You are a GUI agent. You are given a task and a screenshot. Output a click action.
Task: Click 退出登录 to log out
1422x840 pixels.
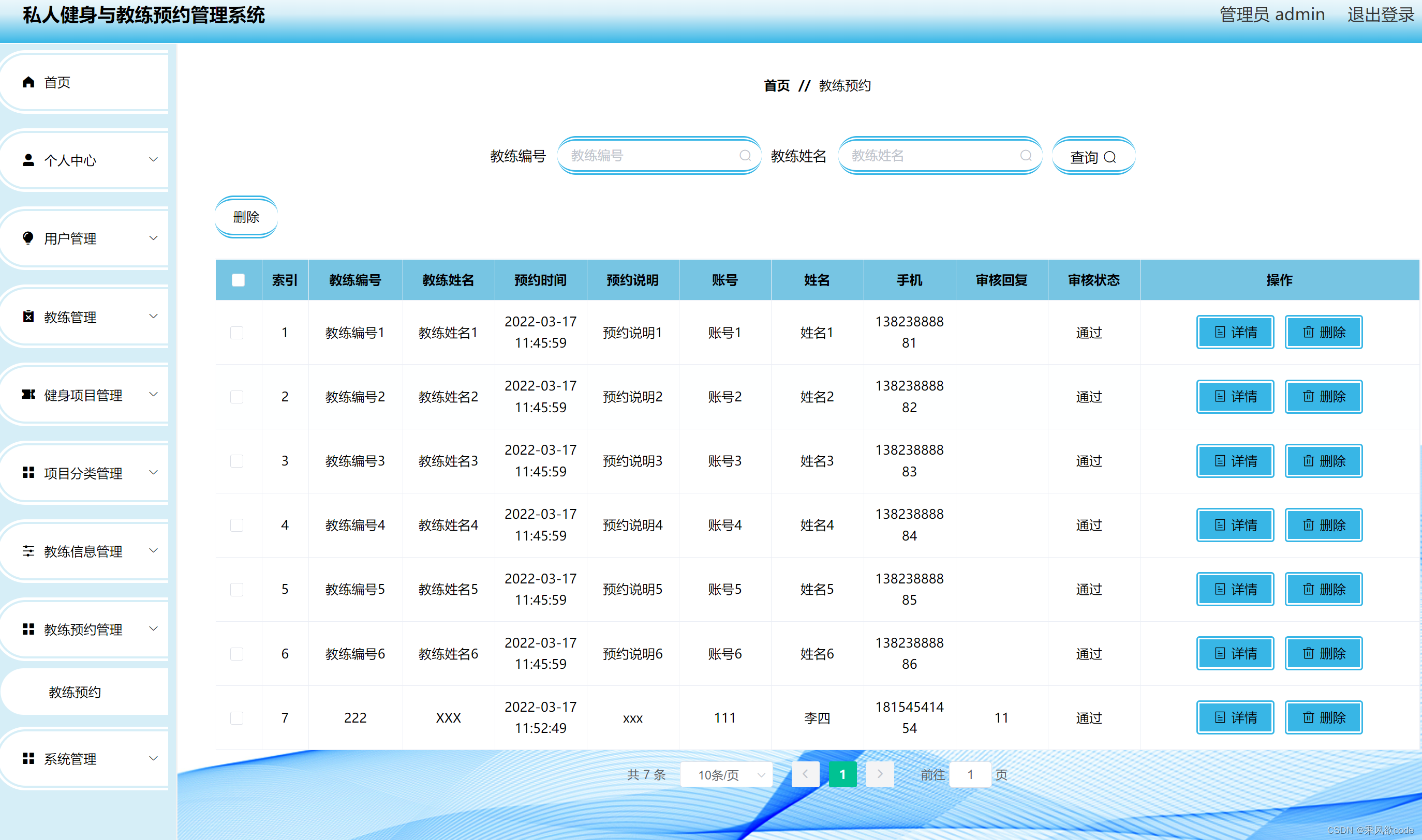pos(1380,14)
